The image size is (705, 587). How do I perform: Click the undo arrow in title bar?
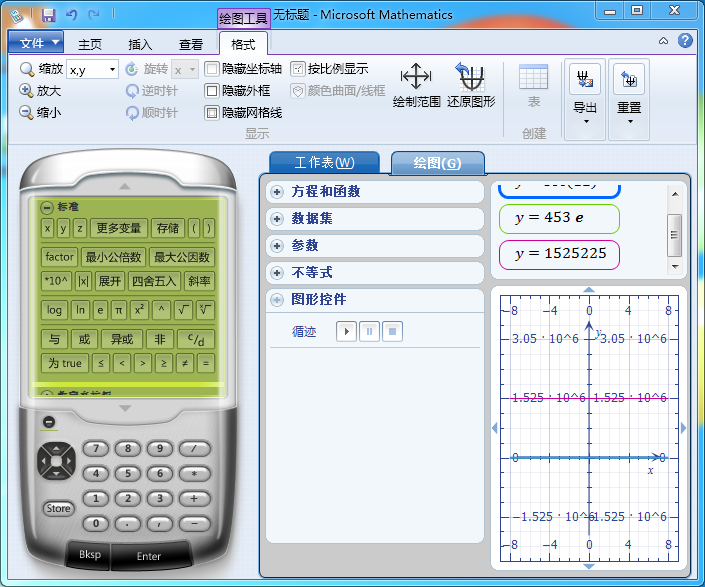coord(71,14)
